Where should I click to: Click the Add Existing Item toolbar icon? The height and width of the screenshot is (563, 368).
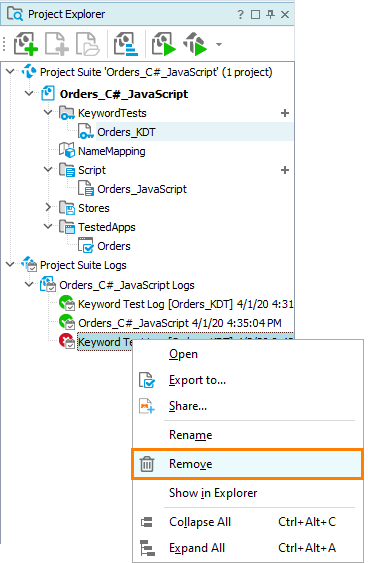coord(87,44)
